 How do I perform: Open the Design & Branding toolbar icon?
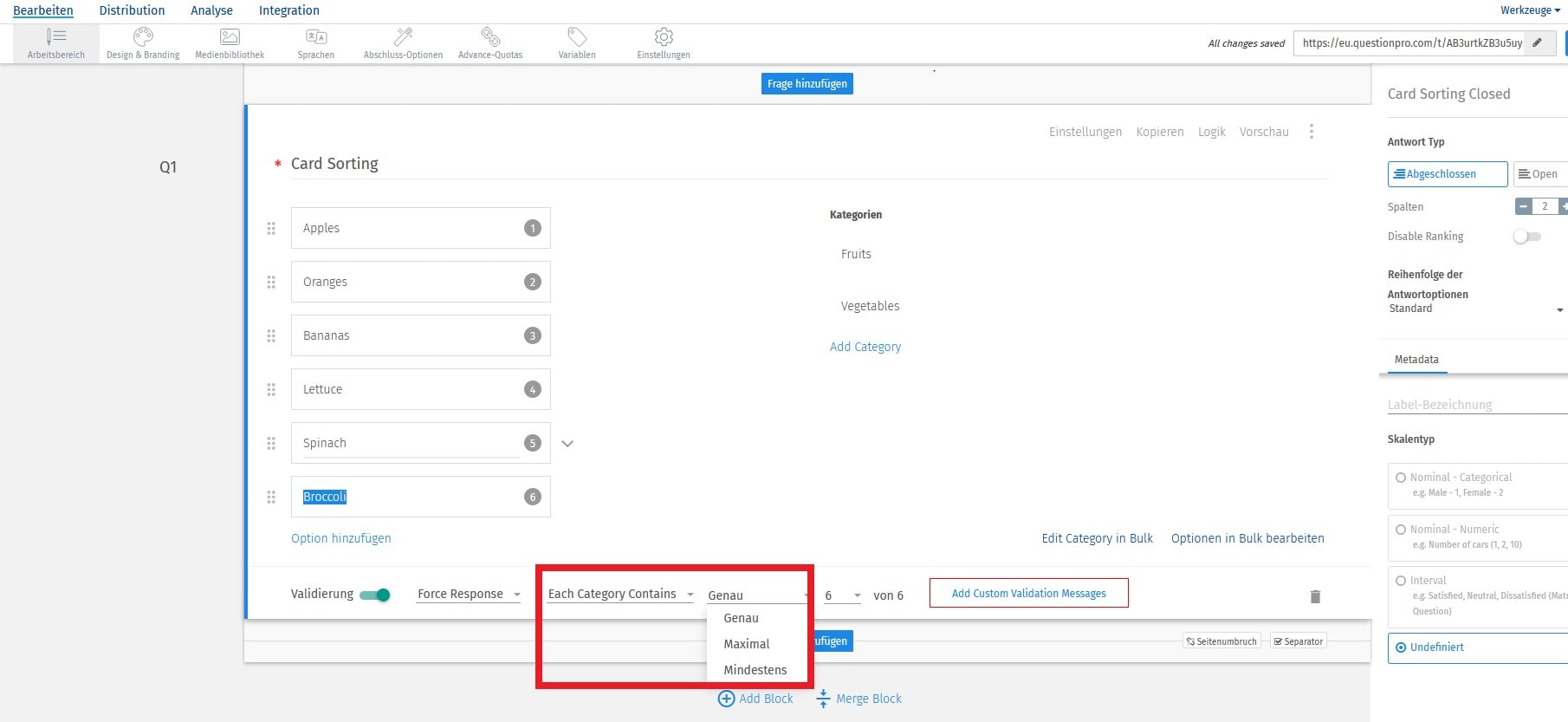pos(143,37)
